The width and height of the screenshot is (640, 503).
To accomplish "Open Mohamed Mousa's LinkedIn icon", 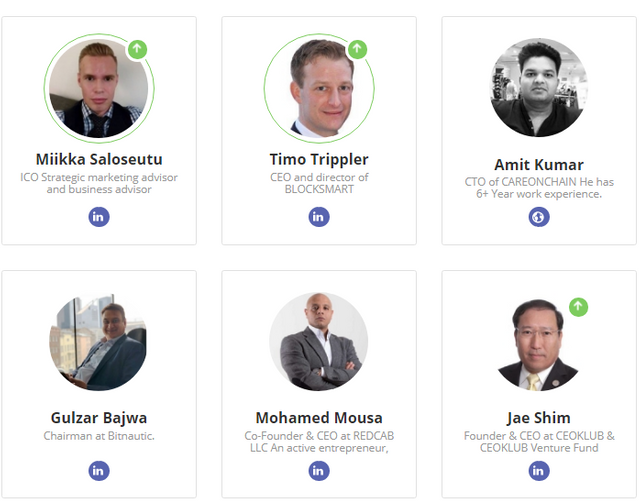I will coord(319,470).
